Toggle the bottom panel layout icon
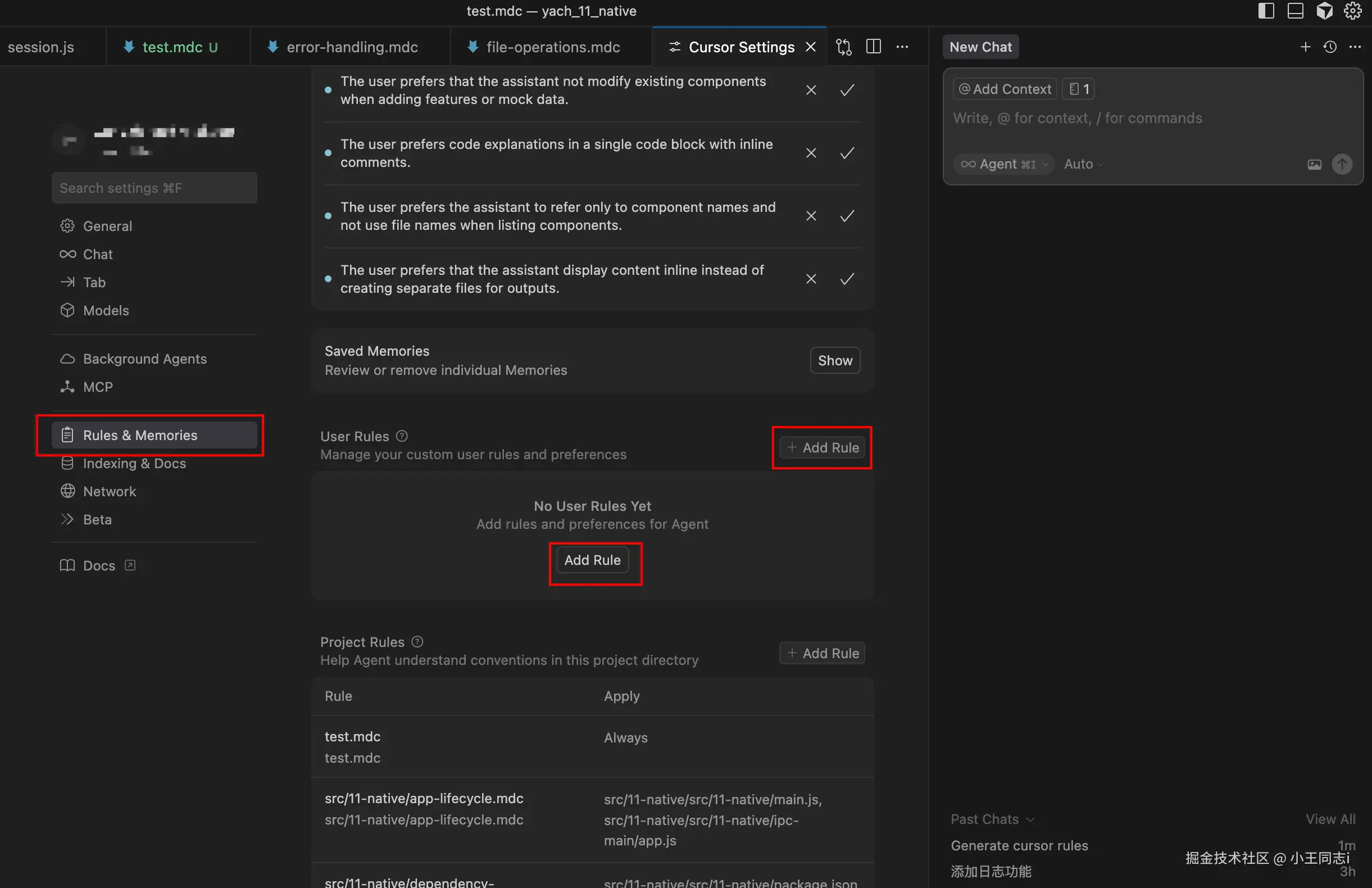The height and width of the screenshot is (888, 1372). (x=1295, y=11)
